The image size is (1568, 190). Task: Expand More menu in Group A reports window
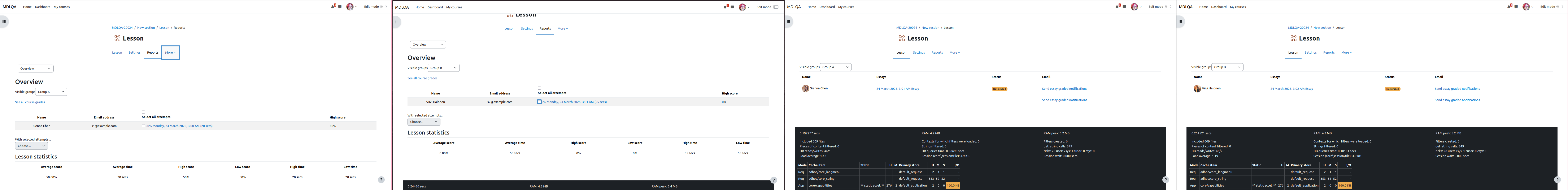tap(170, 53)
